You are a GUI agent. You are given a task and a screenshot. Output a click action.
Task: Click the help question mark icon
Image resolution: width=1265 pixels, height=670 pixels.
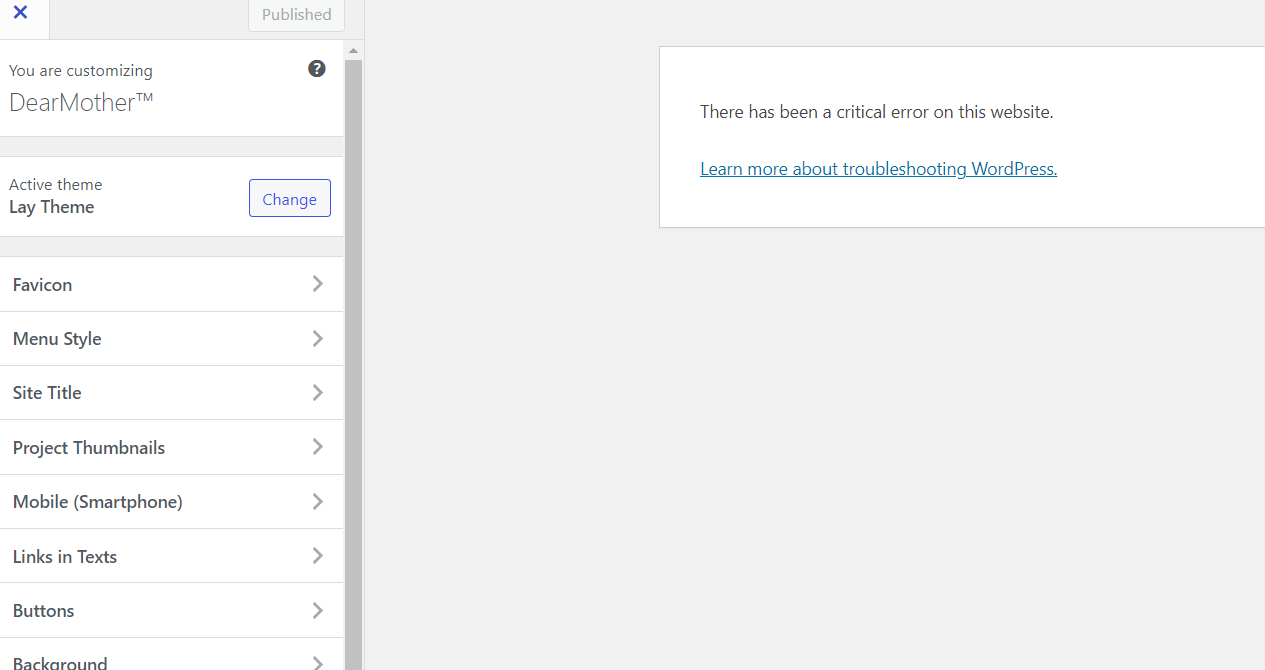pos(317,69)
